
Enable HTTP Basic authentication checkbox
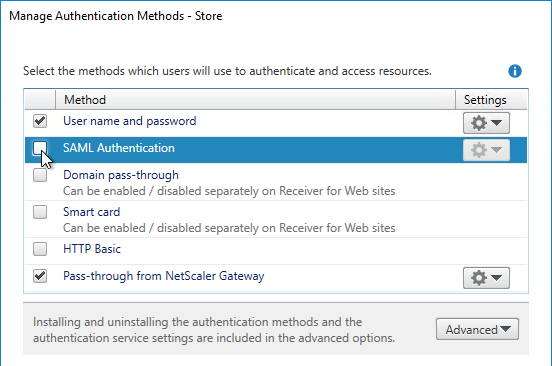pyautogui.click(x=40, y=249)
